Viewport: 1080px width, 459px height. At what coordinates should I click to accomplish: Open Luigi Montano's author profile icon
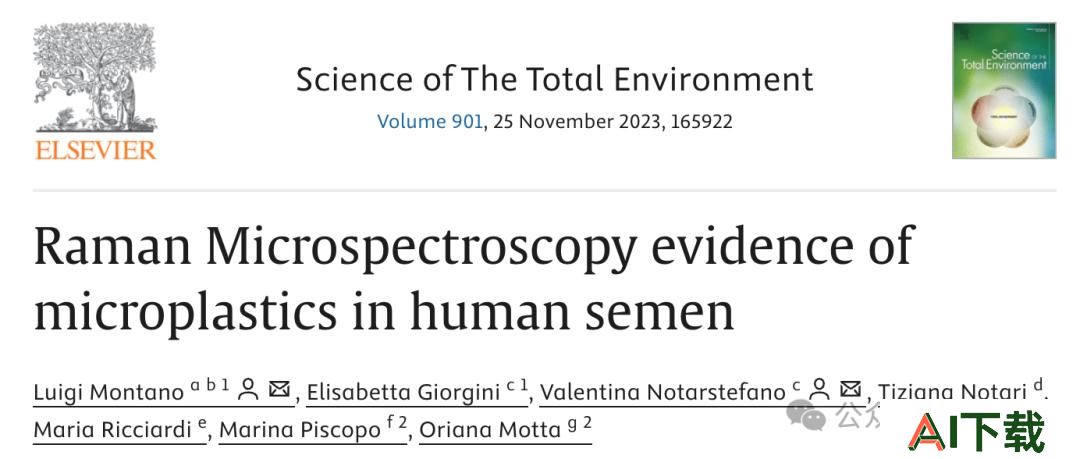[248, 389]
